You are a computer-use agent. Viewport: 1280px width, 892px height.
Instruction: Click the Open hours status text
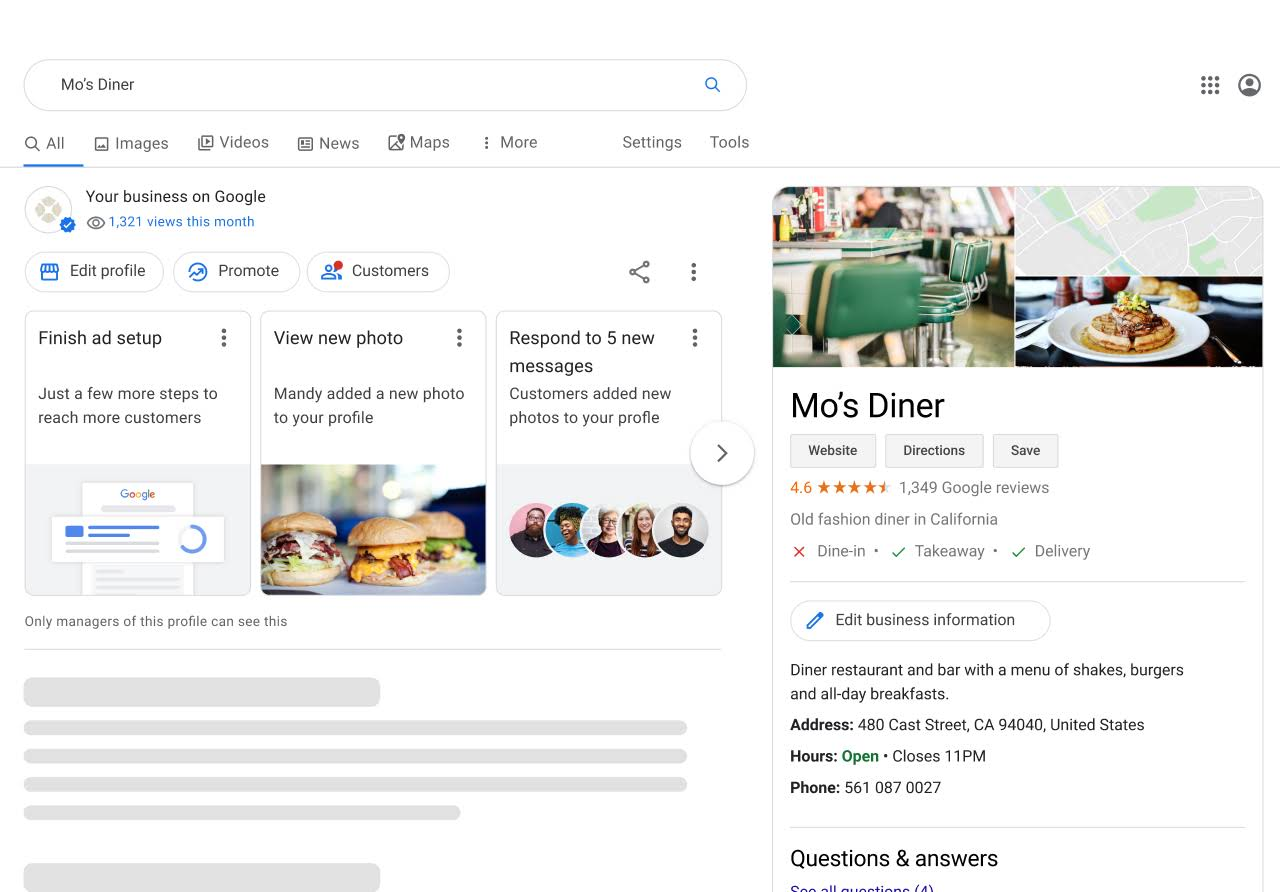point(860,756)
